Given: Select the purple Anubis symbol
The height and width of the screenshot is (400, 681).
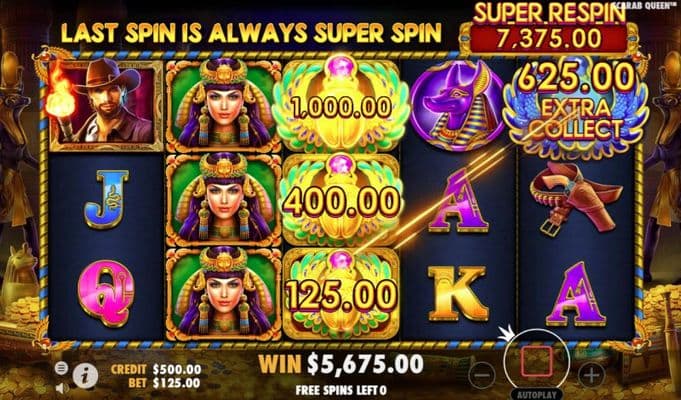Looking at the screenshot, I should [x=456, y=106].
